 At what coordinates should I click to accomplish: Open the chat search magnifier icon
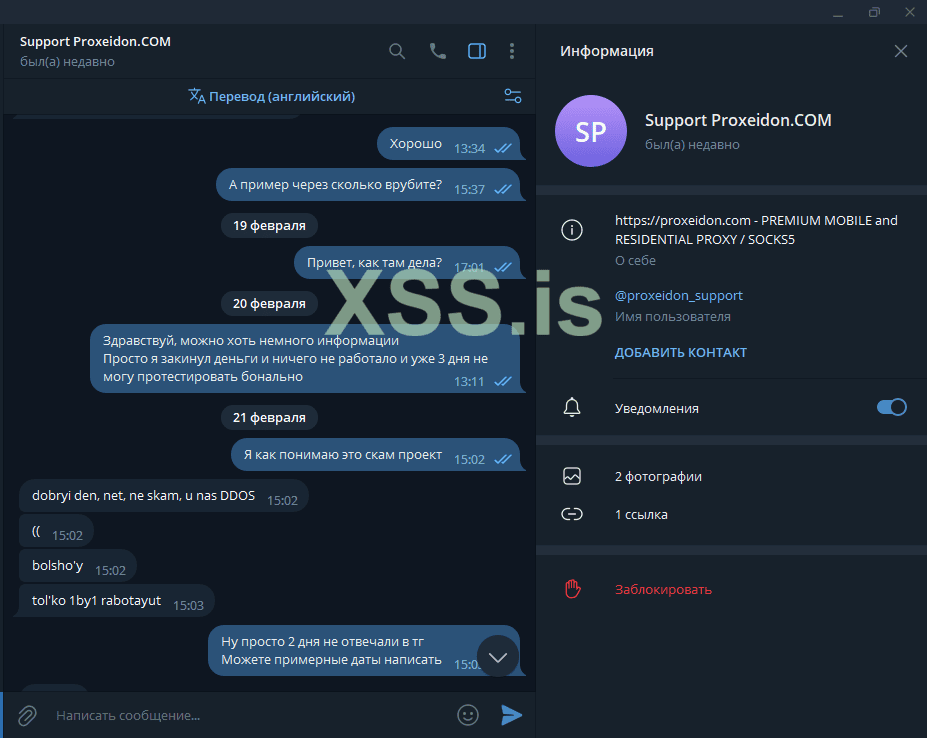tap(397, 51)
